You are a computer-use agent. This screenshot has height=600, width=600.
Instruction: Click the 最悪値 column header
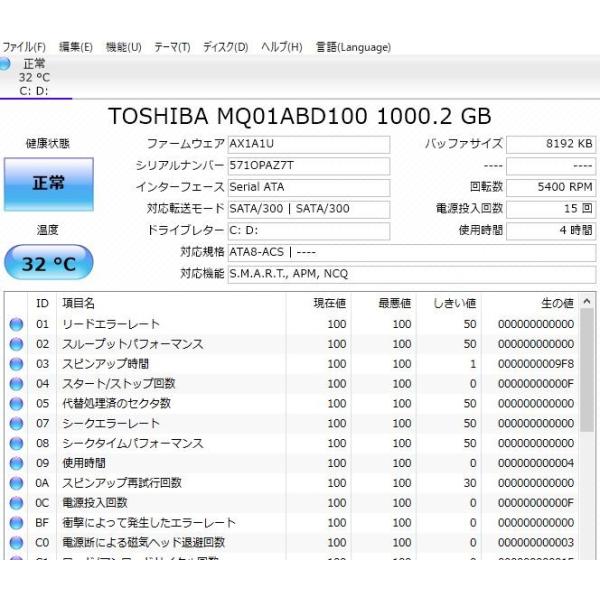(x=384, y=303)
